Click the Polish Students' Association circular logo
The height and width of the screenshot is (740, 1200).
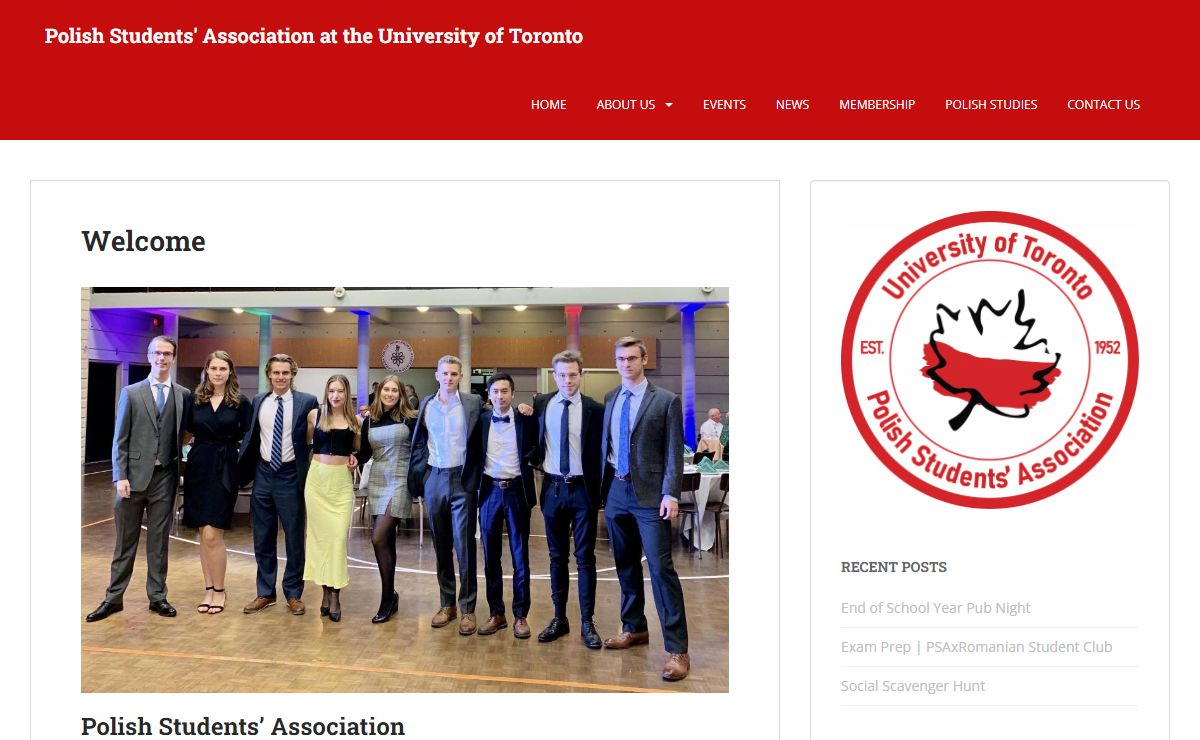coord(989,360)
